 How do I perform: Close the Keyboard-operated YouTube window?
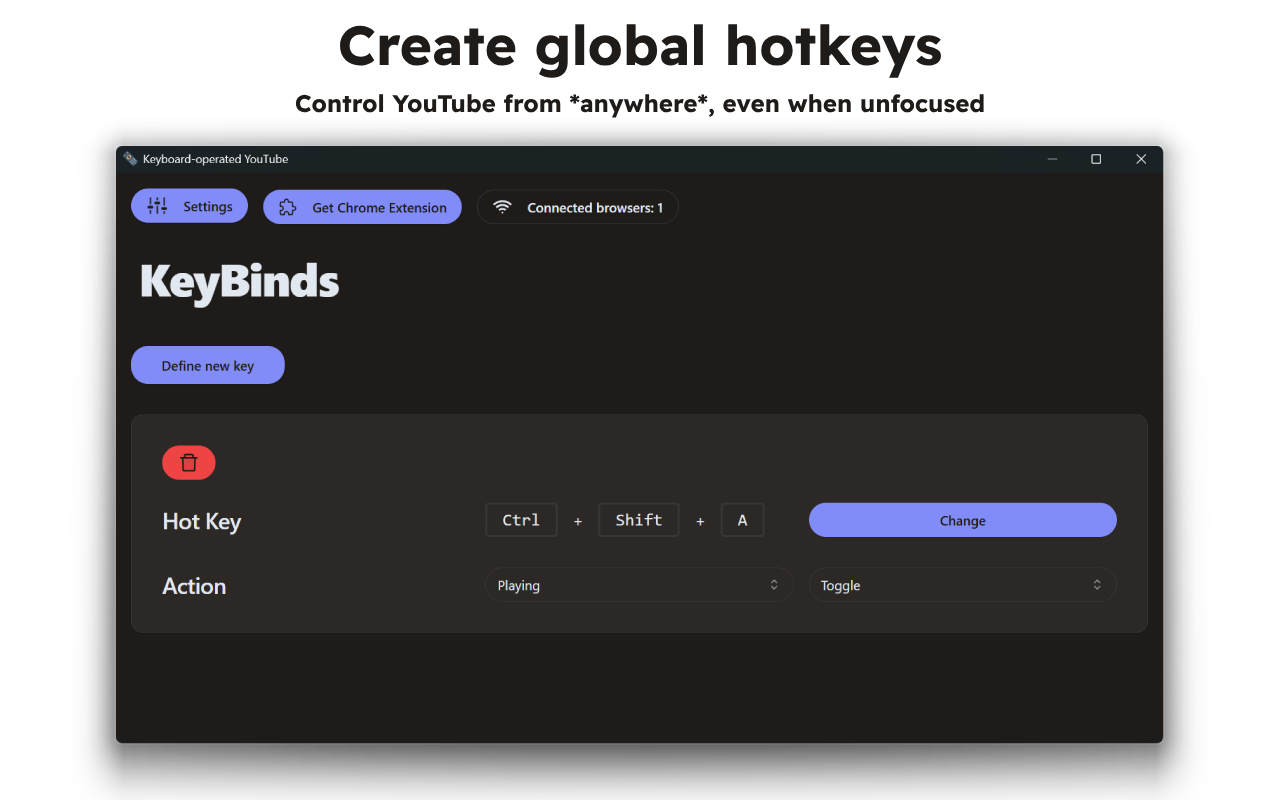1141,159
